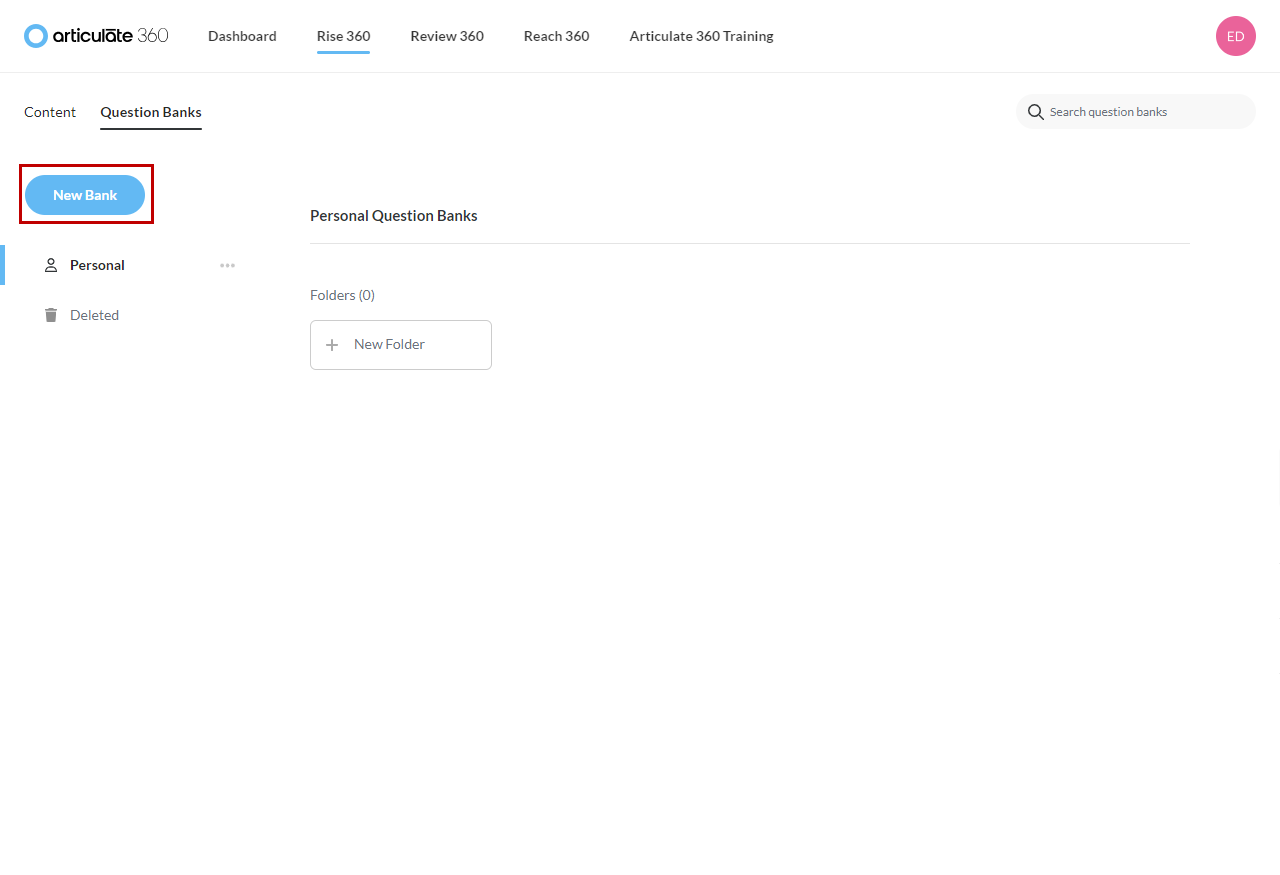Switch to the Content tab
The height and width of the screenshot is (875, 1280).
tap(50, 112)
